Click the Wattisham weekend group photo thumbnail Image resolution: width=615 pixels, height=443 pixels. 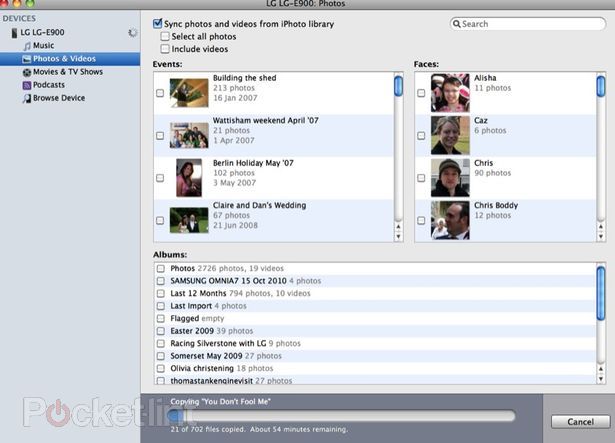(x=189, y=135)
